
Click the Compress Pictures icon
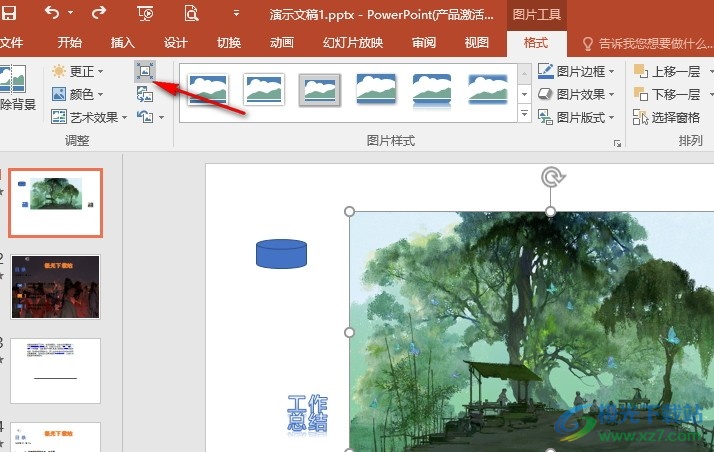[145, 71]
